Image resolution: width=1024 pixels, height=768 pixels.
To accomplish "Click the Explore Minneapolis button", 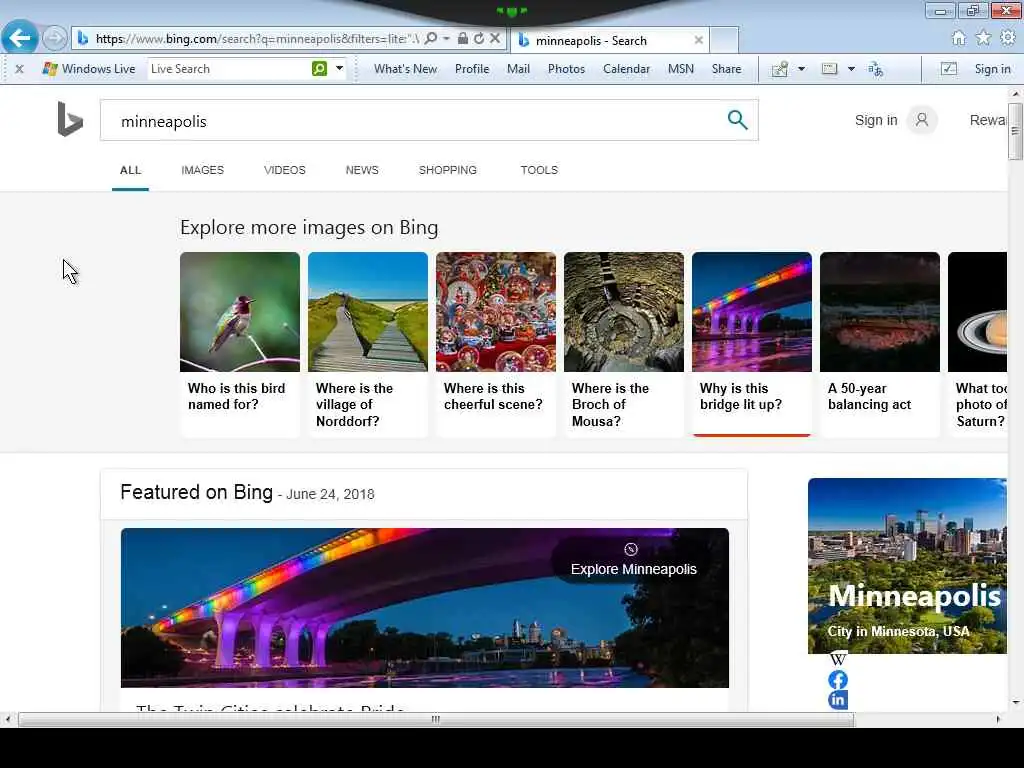I will click(633, 560).
